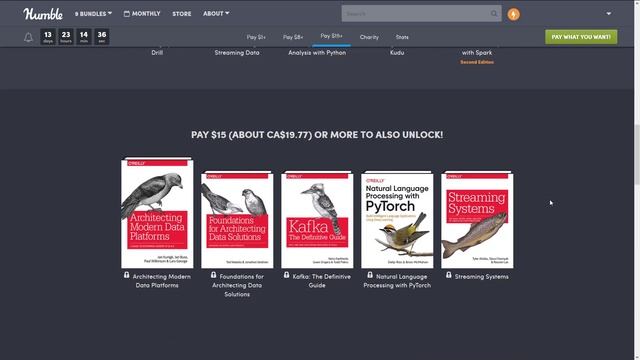Click the Kafka: The Definitive Guide title
Screen dimensions: 640x360
tap(321, 281)
